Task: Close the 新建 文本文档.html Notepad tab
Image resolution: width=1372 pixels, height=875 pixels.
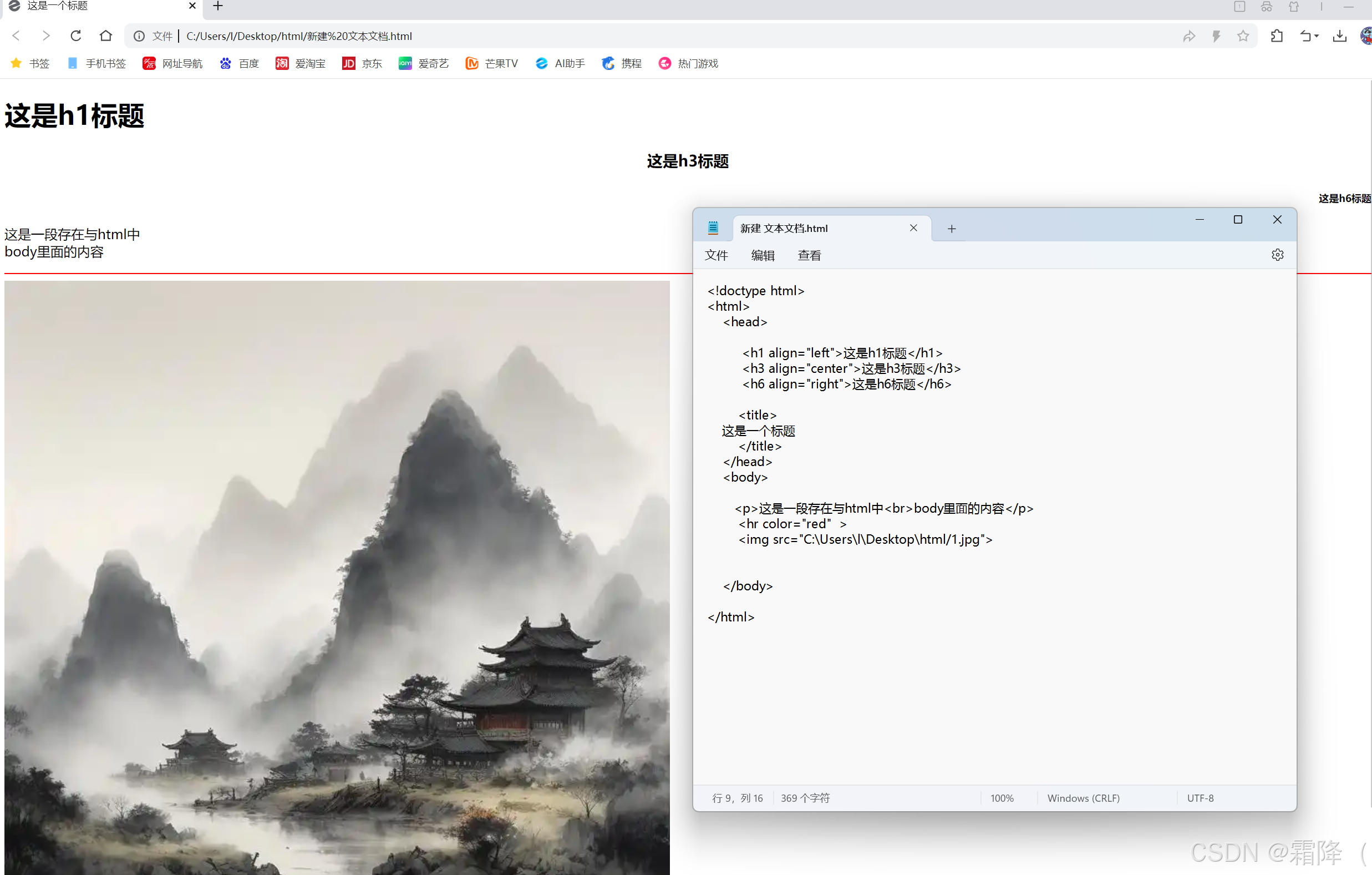Action: [913, 228]
